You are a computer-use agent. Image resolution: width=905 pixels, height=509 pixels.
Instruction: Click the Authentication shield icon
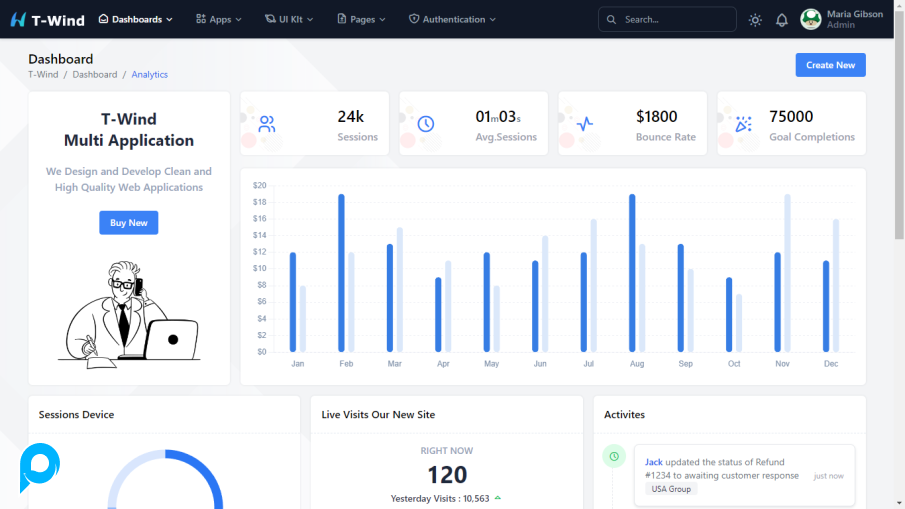coord(414,19)
